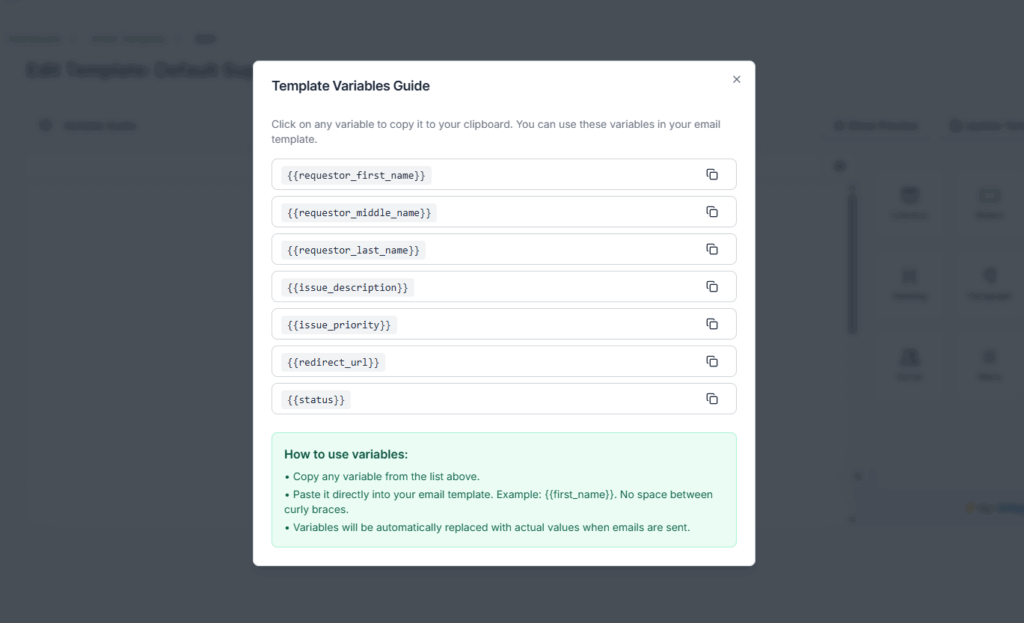Copy issue_priority via its copy icon
Viewport: 1024px width, 623px height.
[712, 324]
